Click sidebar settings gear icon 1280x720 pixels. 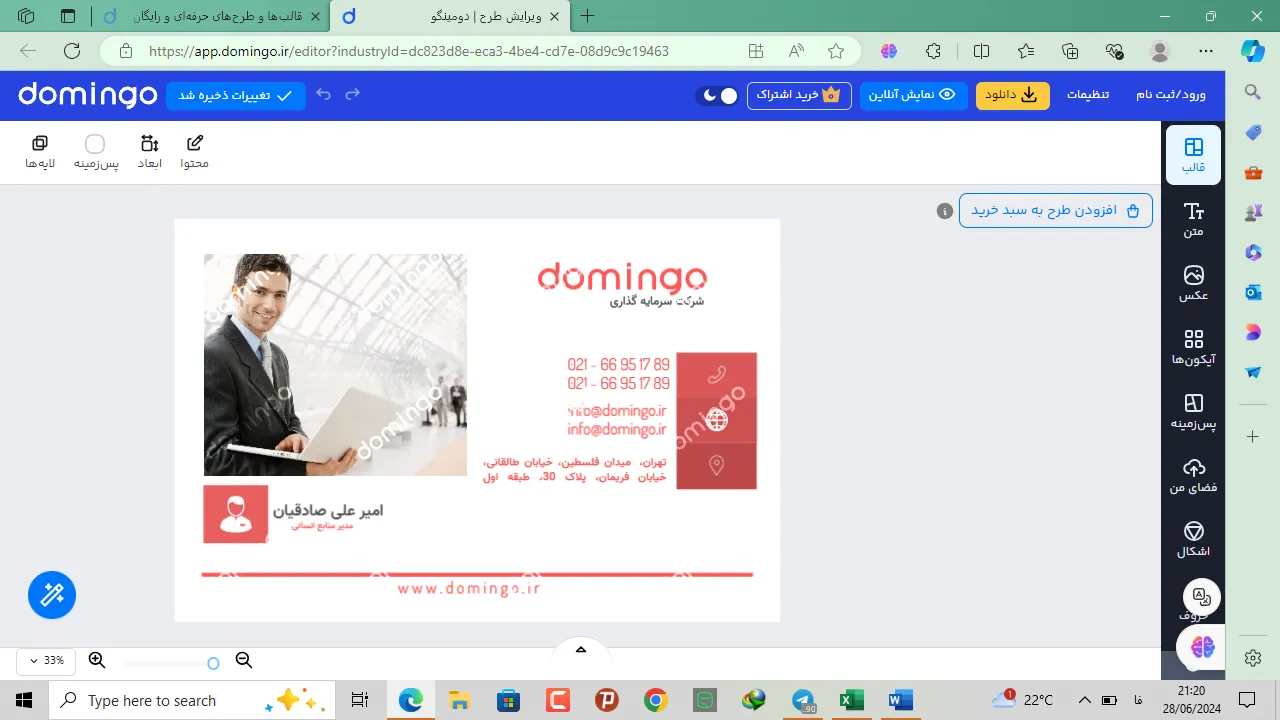1253,658
